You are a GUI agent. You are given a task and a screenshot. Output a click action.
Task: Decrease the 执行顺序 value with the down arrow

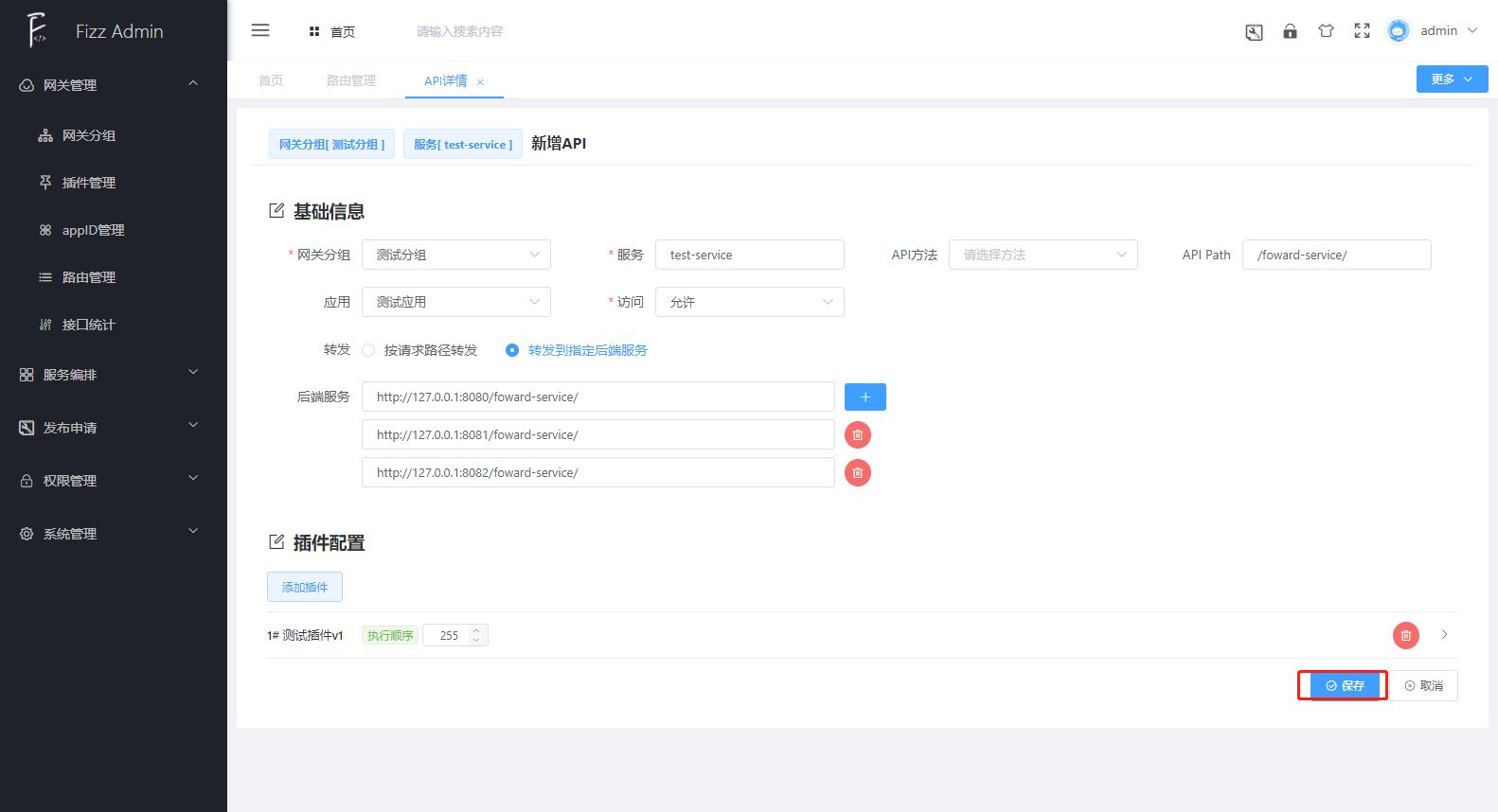point(476,640)
